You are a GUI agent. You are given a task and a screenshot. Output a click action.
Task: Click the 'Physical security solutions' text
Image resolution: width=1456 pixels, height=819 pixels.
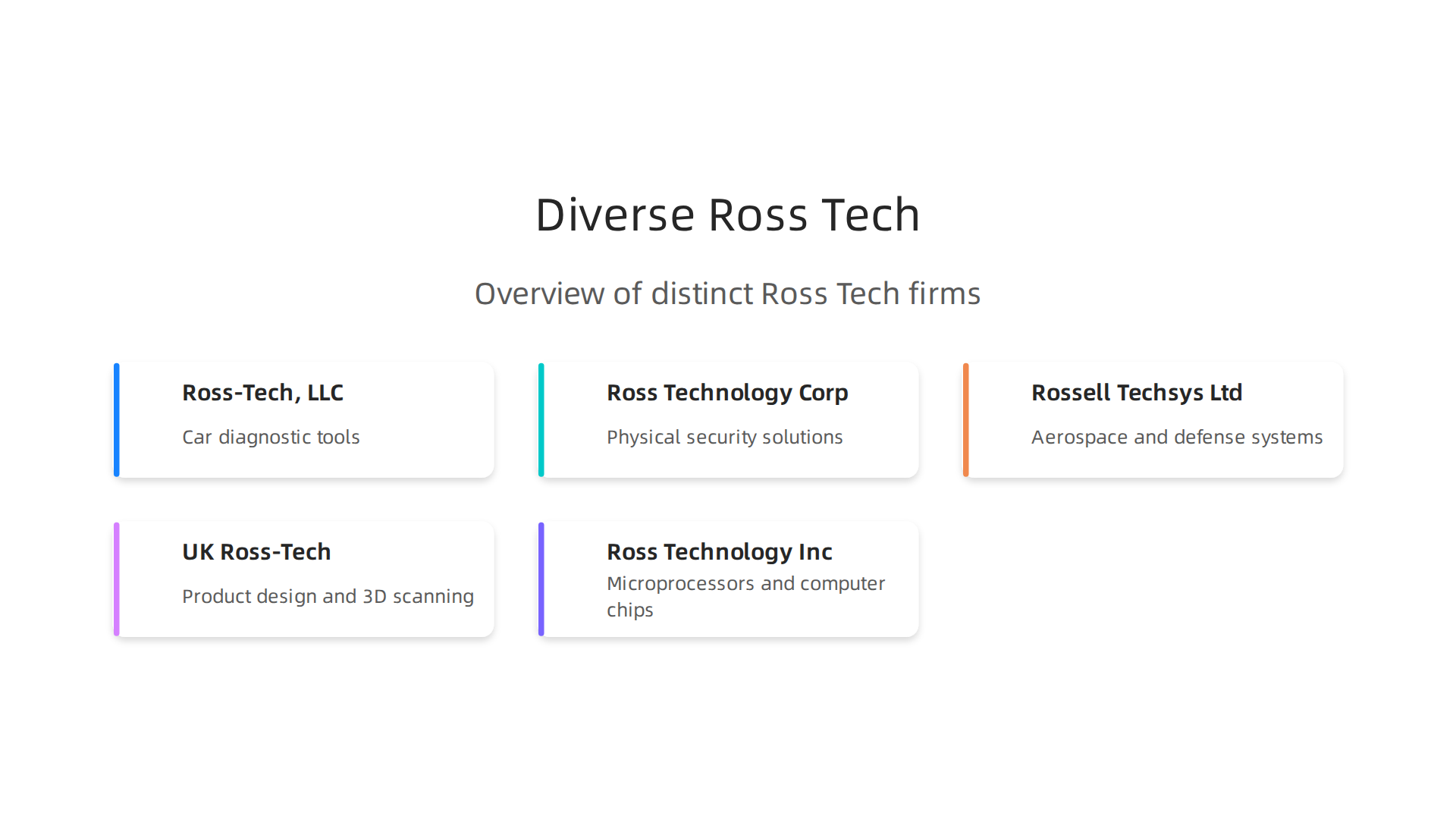pos(724,438)
